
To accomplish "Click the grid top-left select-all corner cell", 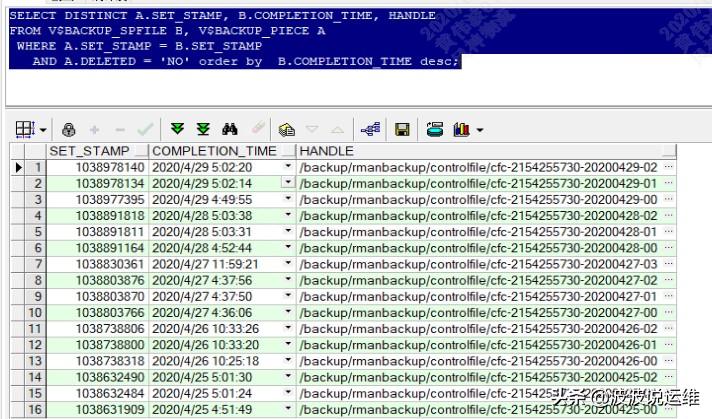I will (x=17, y=151).
